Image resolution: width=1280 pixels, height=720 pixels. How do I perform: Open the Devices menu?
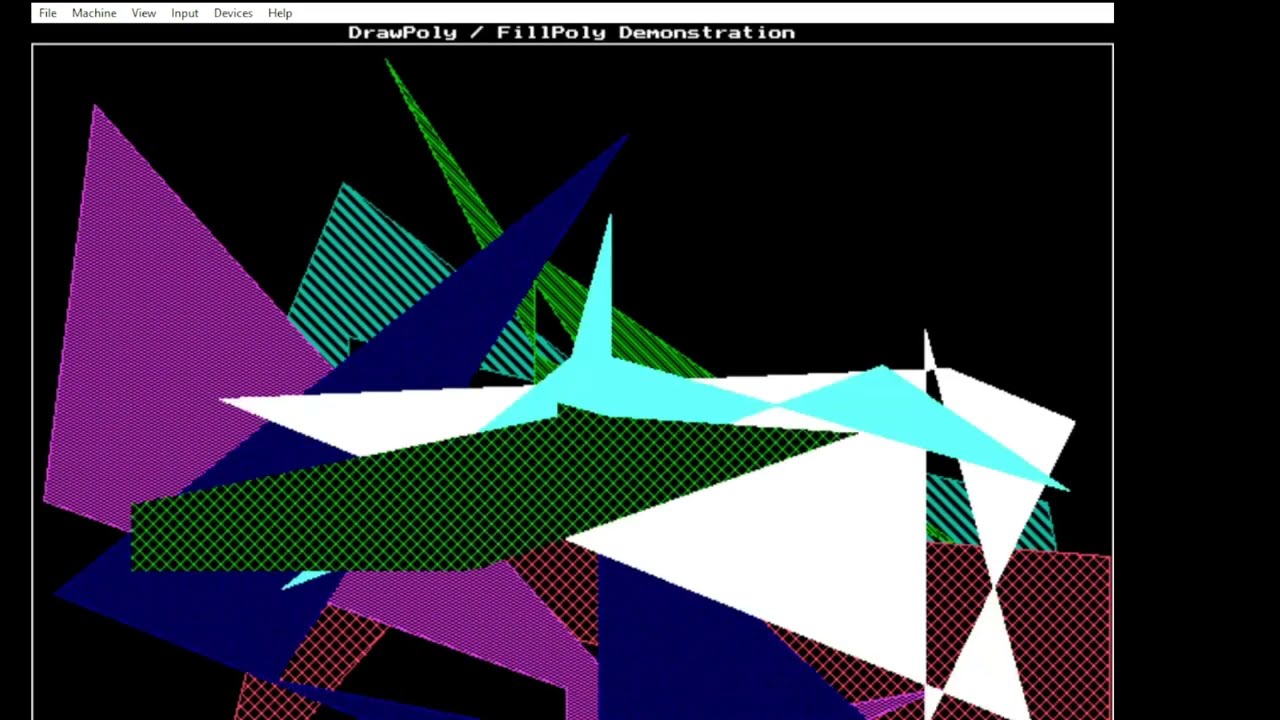coord(233,13)
